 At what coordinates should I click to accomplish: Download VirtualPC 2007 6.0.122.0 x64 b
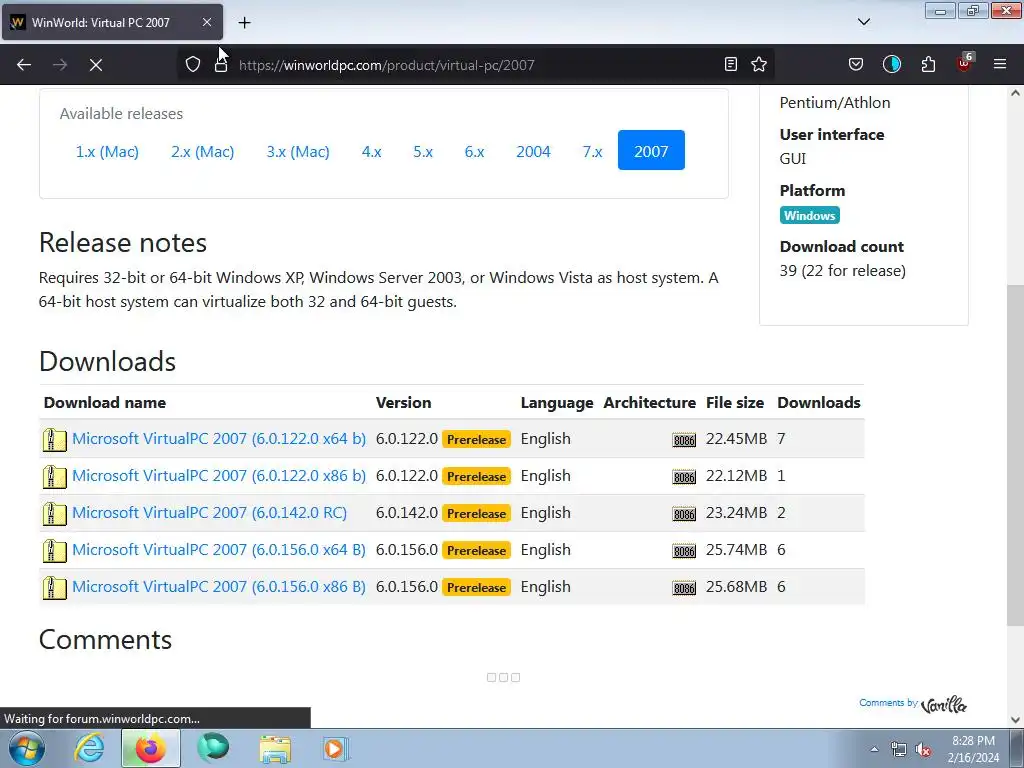[x=219, y=439]
